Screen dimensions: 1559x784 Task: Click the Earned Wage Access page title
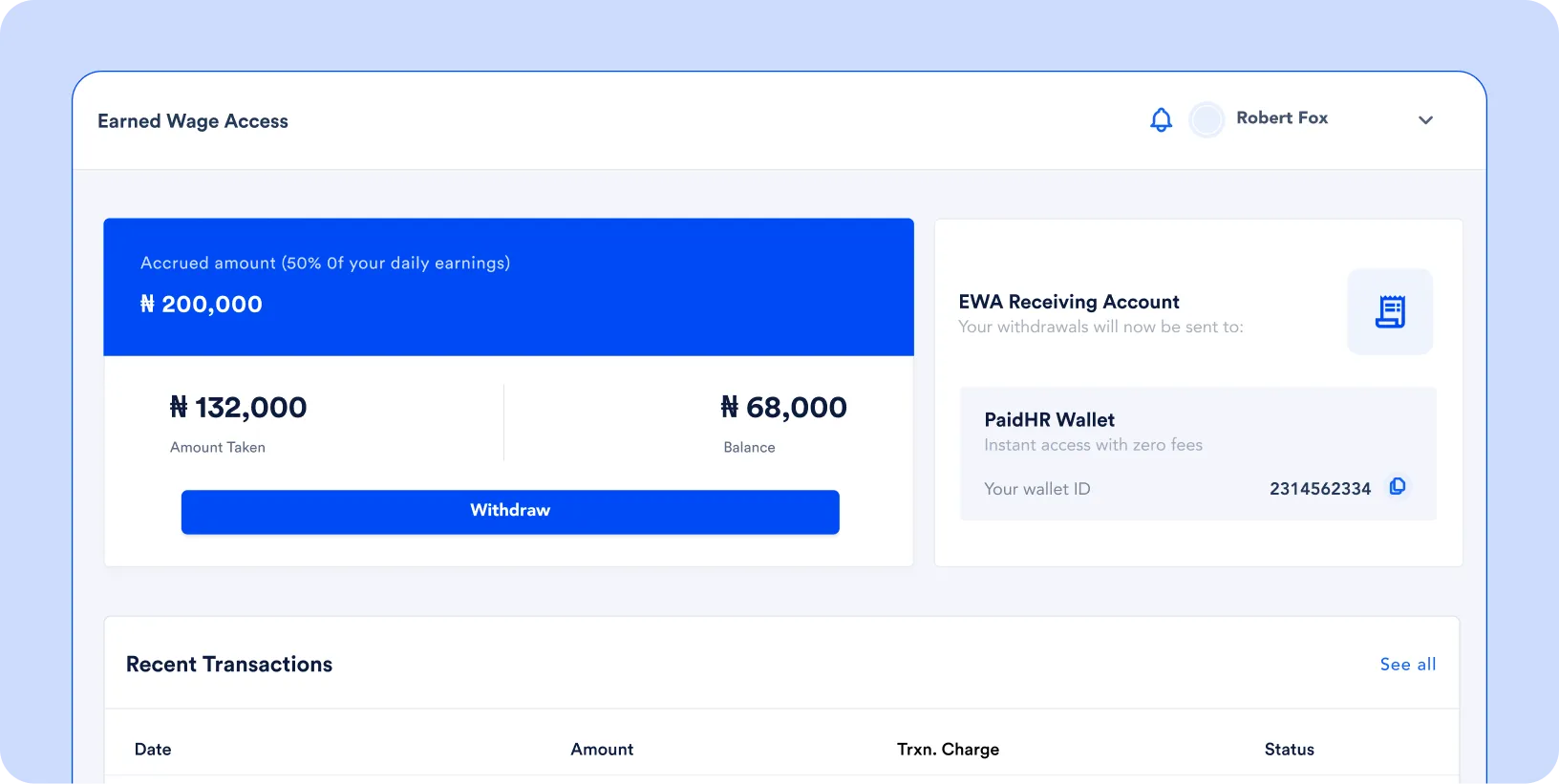[193, 121]
